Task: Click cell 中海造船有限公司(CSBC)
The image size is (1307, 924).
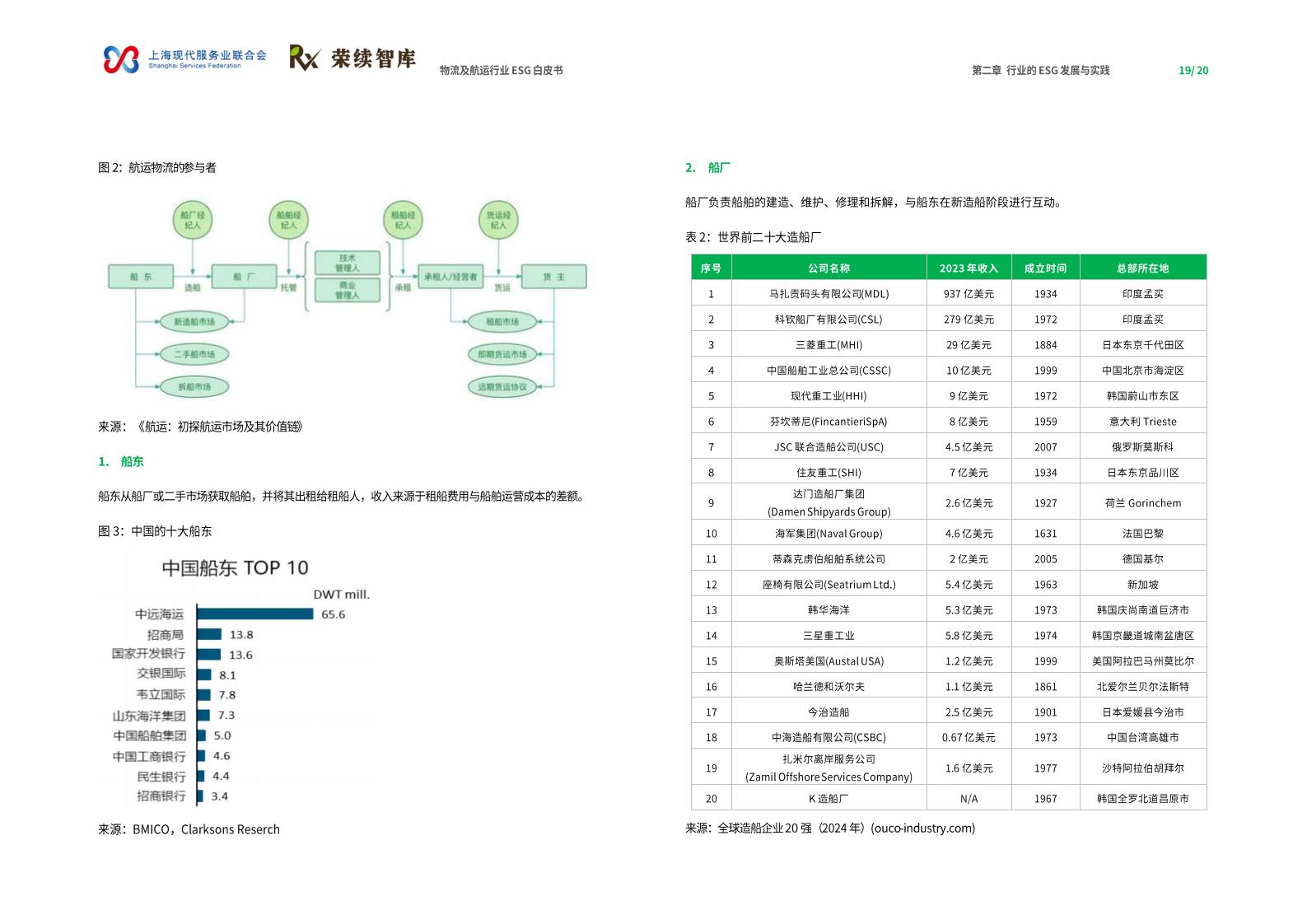Action: click(829, 738)
